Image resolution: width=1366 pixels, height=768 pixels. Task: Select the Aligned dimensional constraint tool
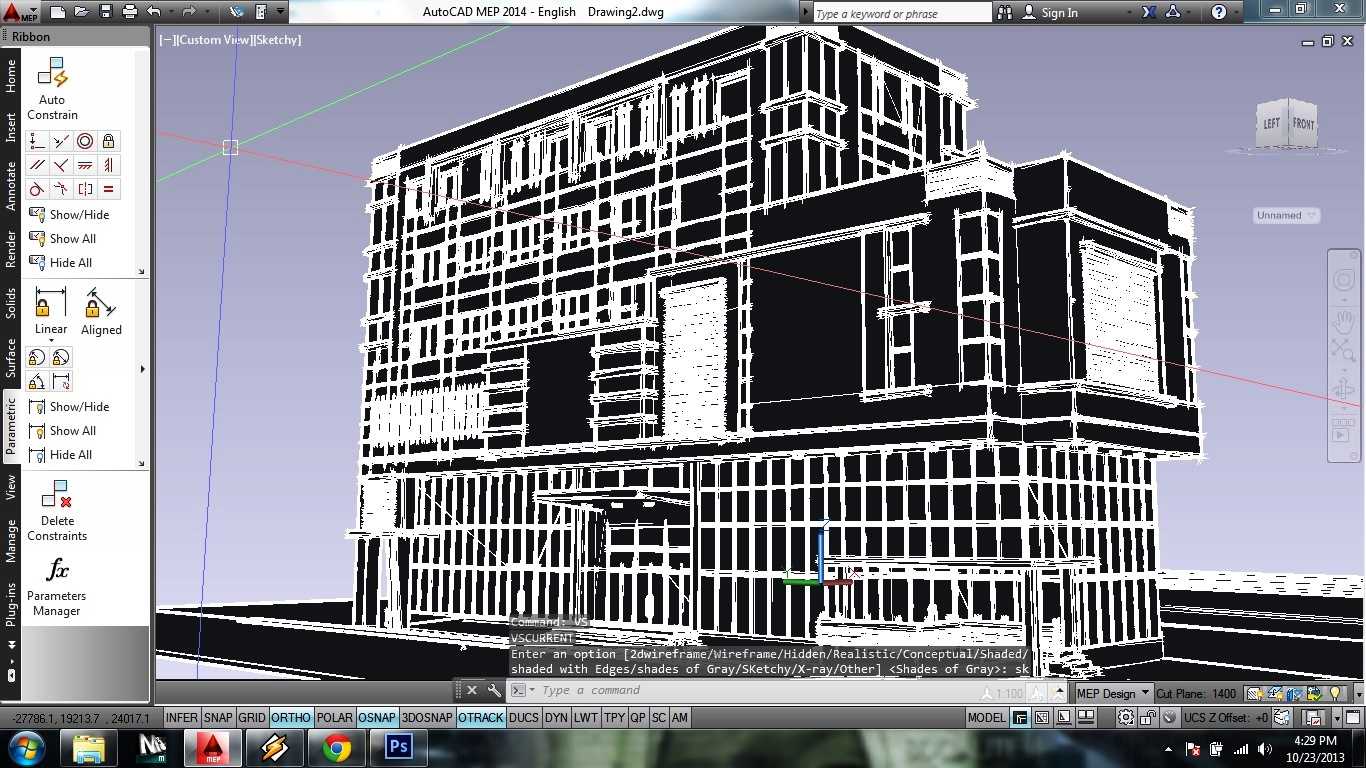(x=101, y=311)
